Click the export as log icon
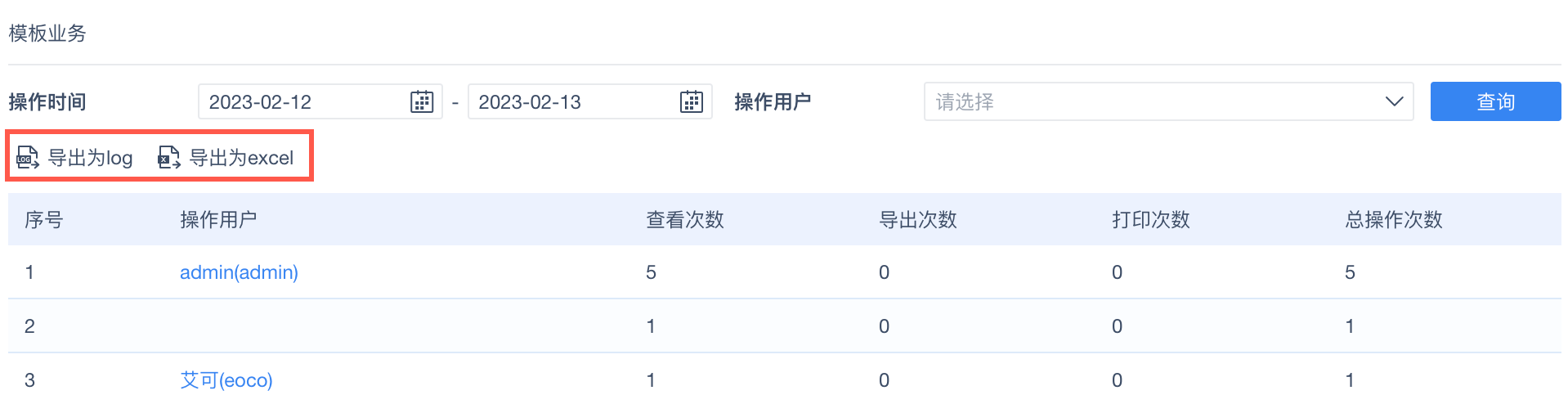This screenshot has width=1568, height=404. coord(28,158)
